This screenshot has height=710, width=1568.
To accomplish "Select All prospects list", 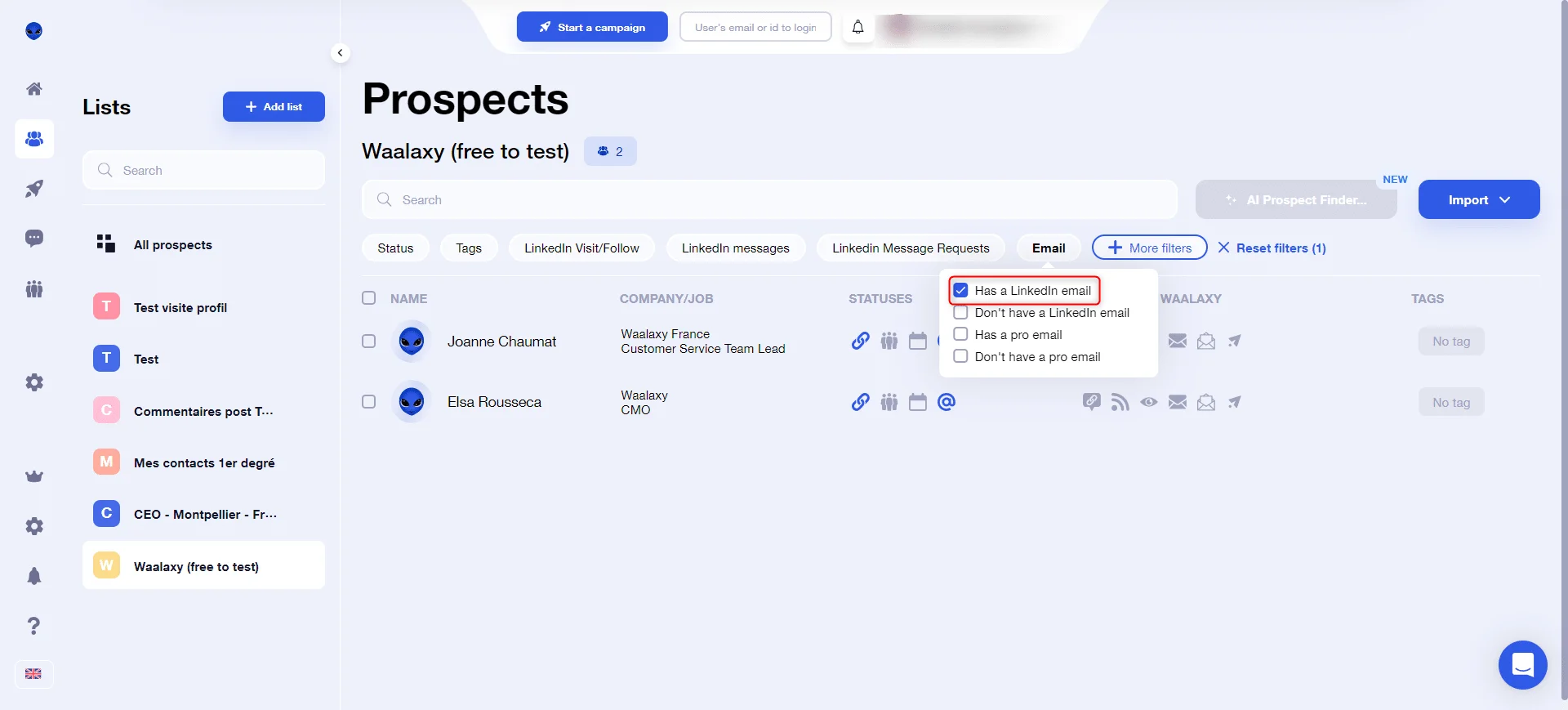I will [203, 244].
